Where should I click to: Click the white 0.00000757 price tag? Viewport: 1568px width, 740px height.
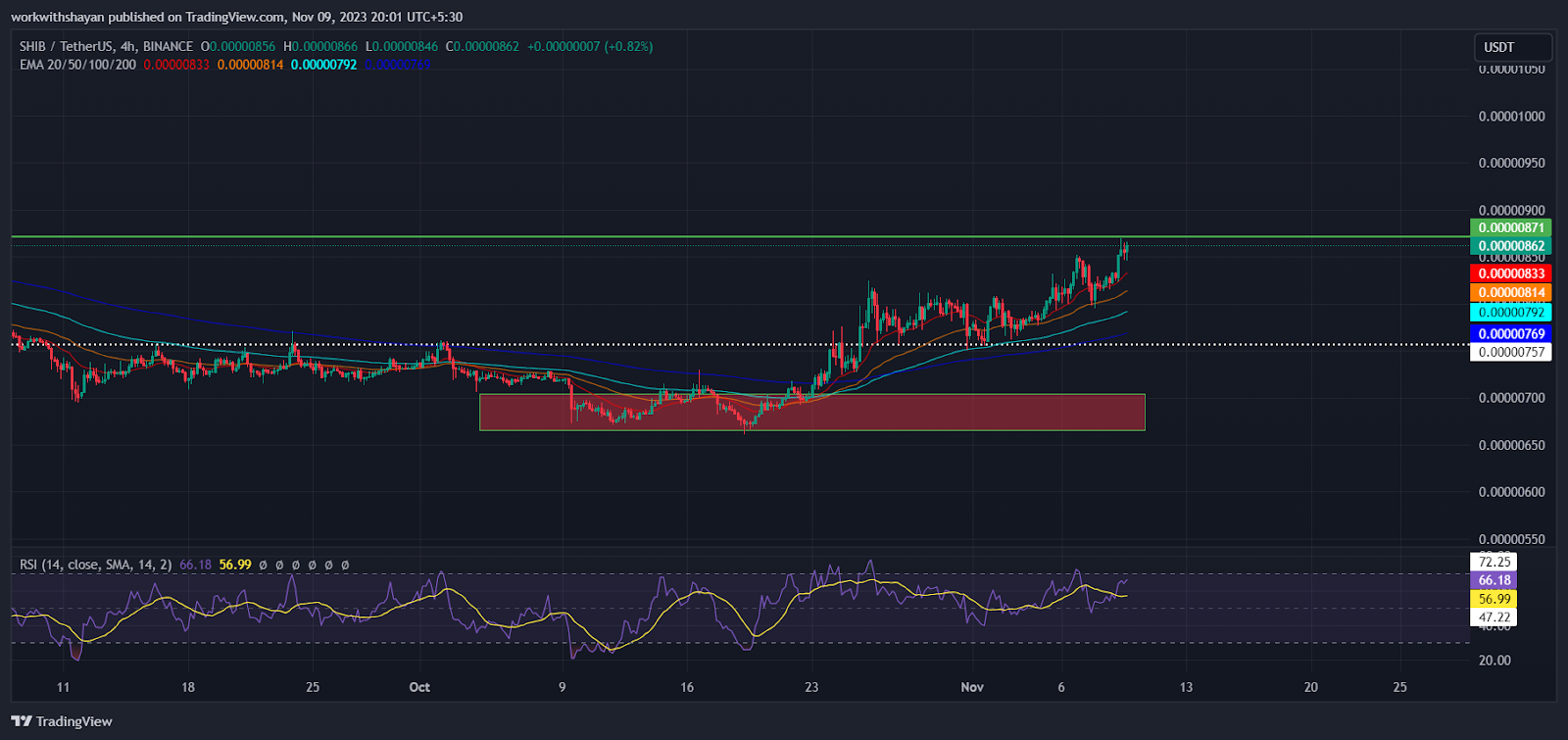pyautogui.click(x=1510, y=352)
